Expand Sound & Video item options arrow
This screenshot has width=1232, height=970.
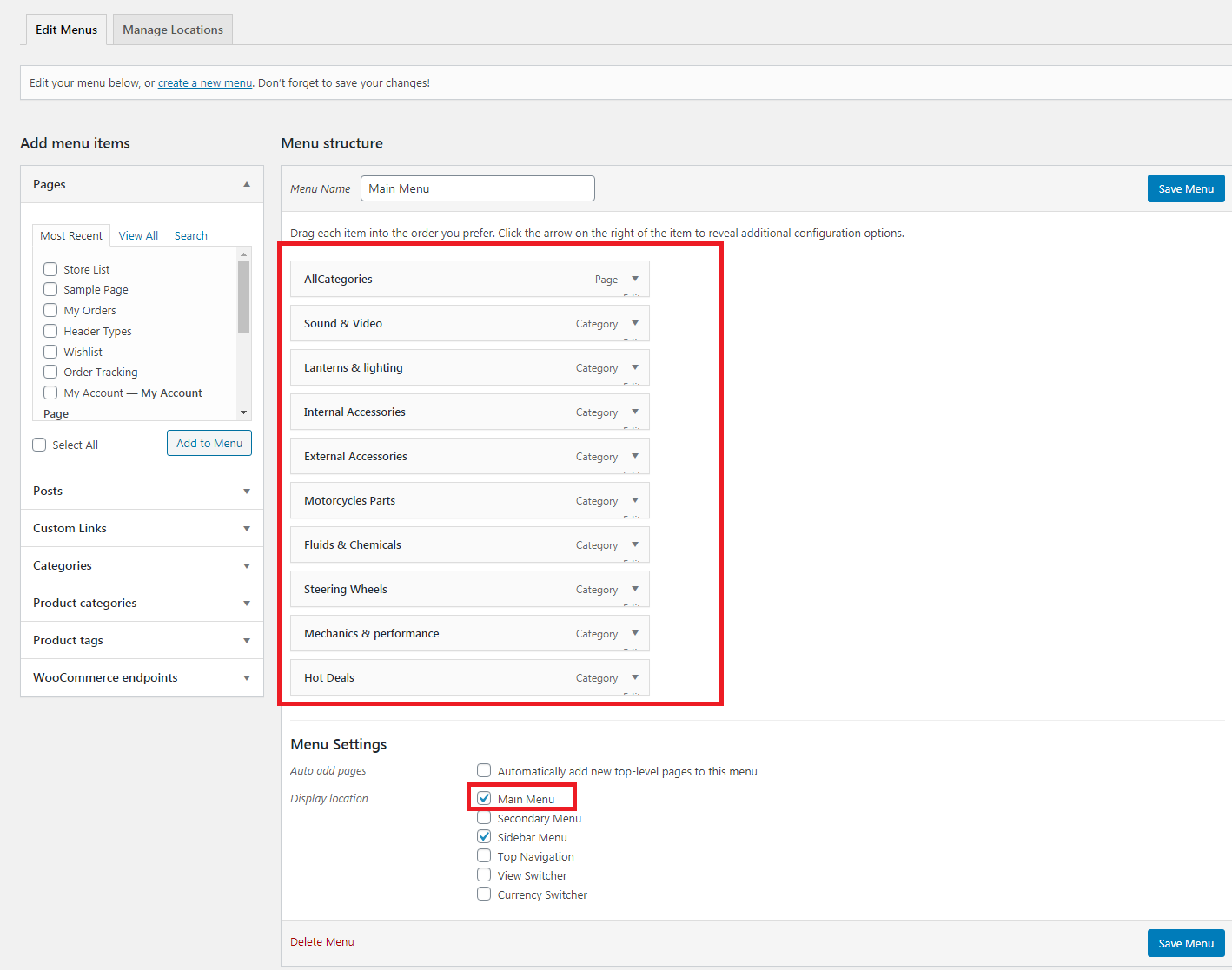click(635, 323)
